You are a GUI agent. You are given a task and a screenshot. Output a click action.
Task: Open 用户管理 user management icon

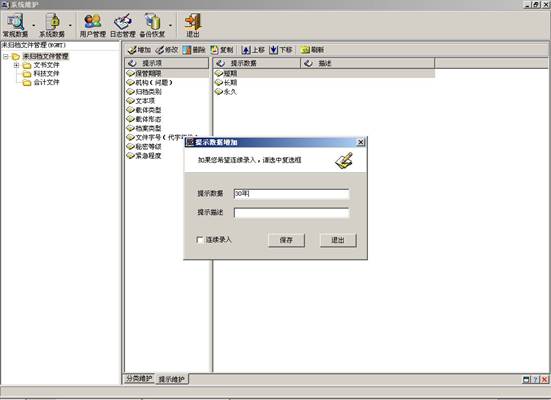point(93,25)
